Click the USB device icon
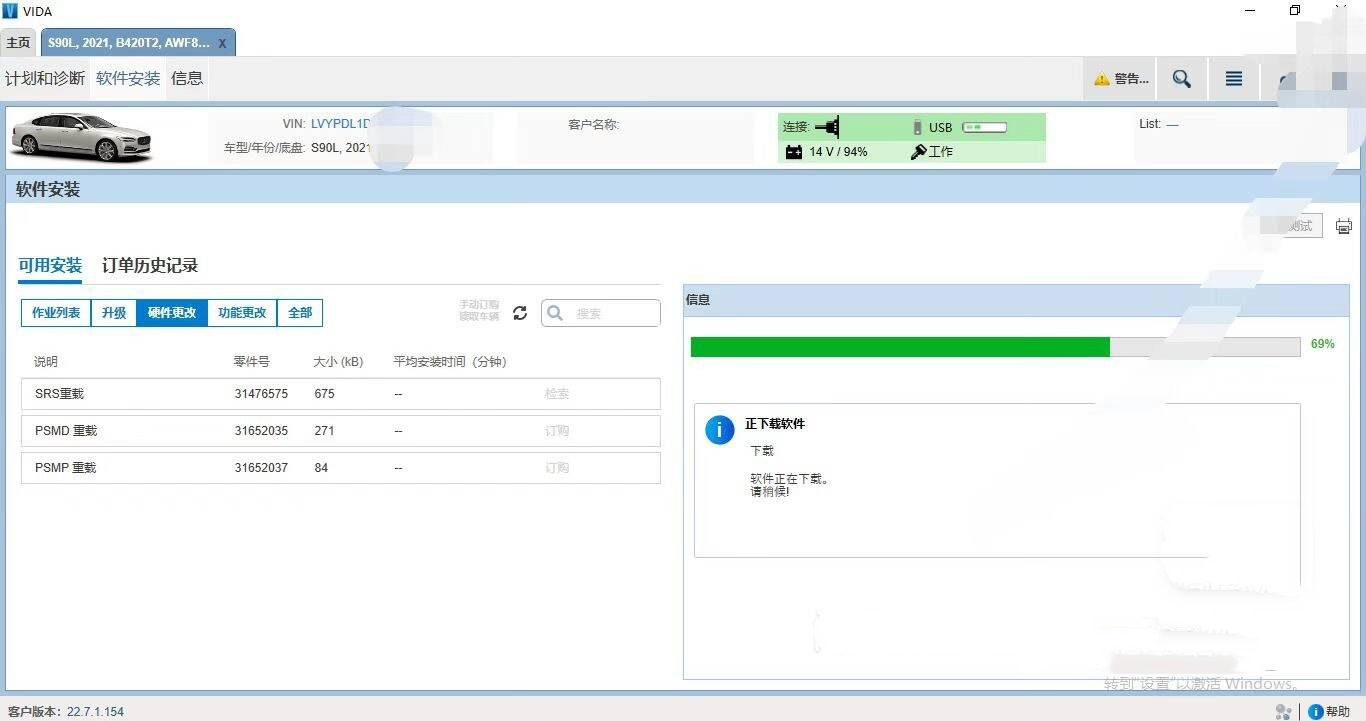The image size is (1366, 721). (918, 127)
